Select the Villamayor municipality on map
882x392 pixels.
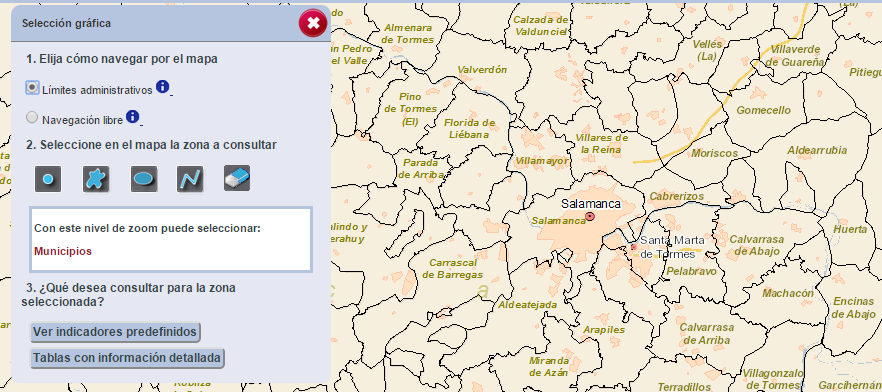point(542,161)
